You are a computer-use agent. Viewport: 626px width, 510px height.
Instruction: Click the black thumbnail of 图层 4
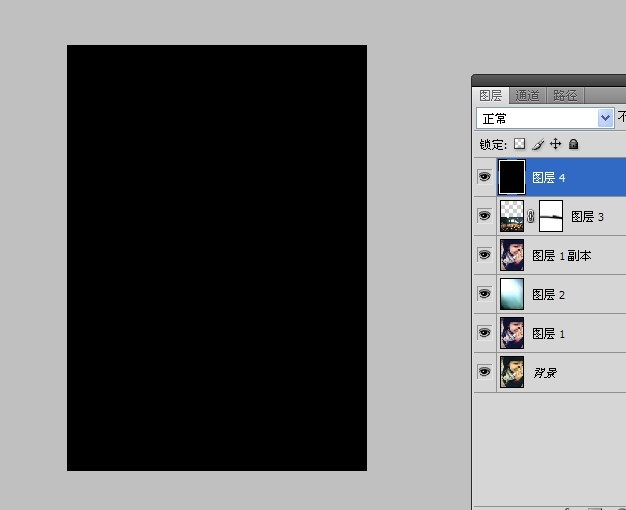coord(512,177)
